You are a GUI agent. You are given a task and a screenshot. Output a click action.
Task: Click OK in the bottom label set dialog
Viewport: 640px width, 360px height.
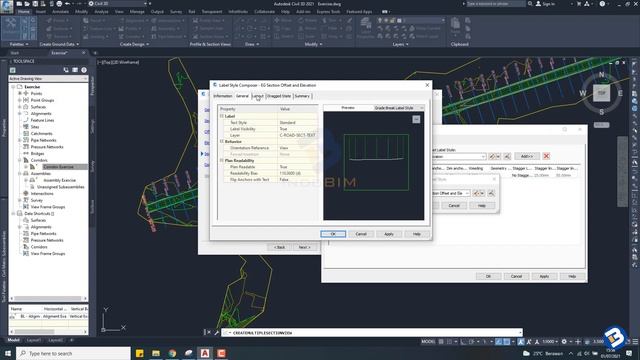point(488,276)
